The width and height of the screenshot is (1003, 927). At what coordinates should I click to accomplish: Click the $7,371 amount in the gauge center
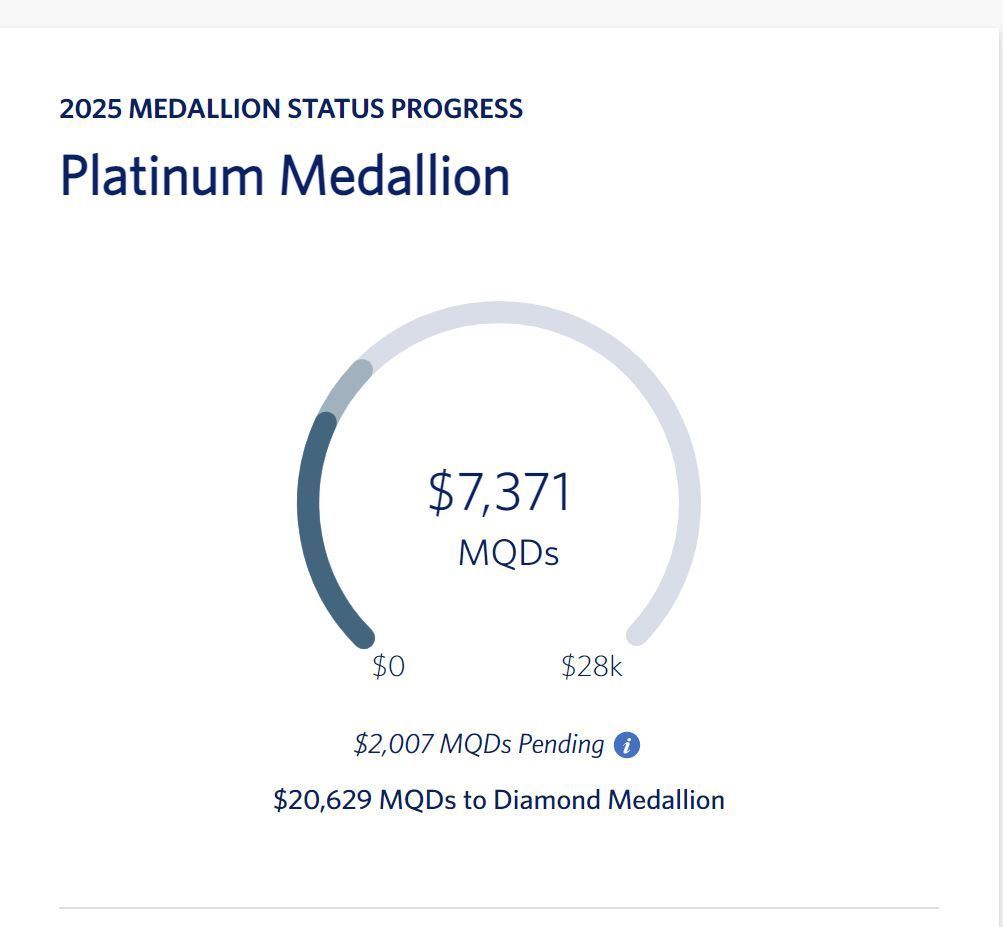click(499, 491)
